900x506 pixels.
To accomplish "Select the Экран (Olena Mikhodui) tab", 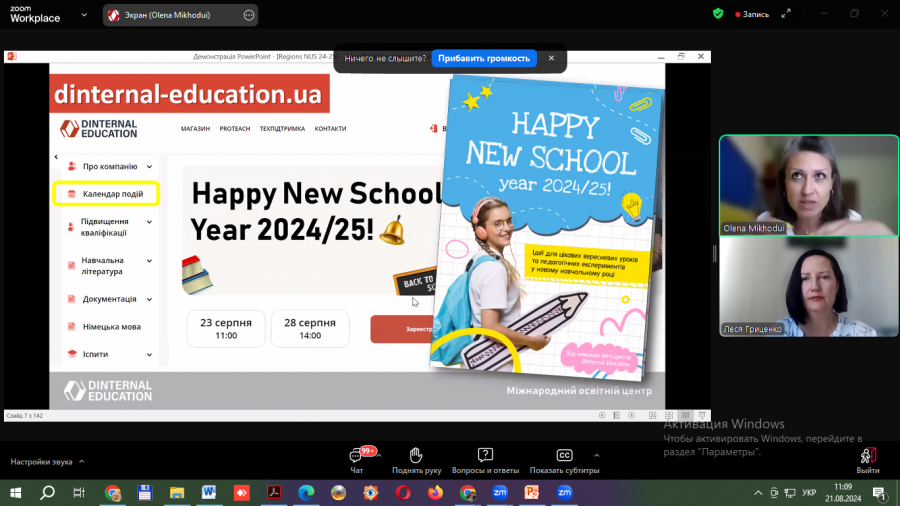I will coord(180,15).
